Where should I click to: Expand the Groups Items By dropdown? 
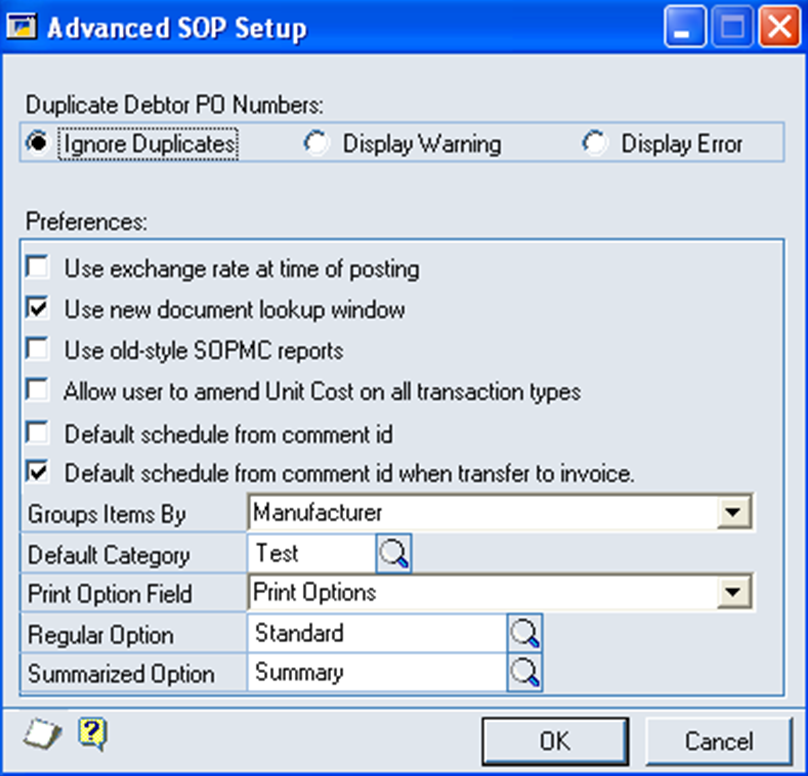(735, 514)
